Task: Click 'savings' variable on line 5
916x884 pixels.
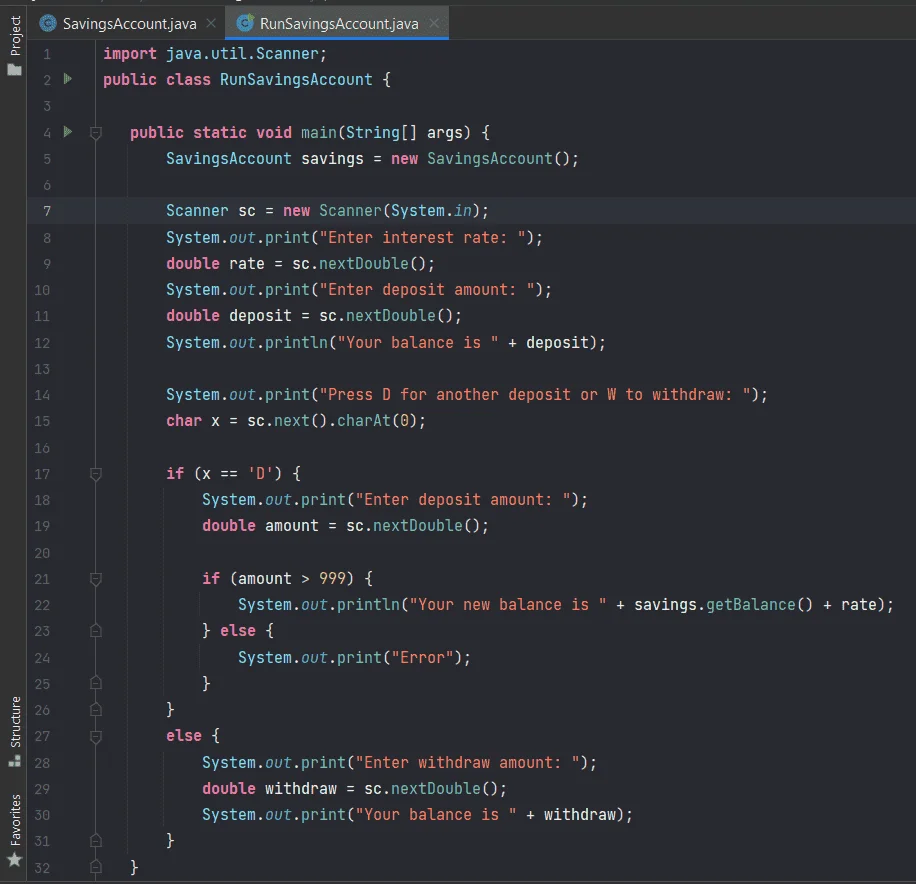Action: 332,159
